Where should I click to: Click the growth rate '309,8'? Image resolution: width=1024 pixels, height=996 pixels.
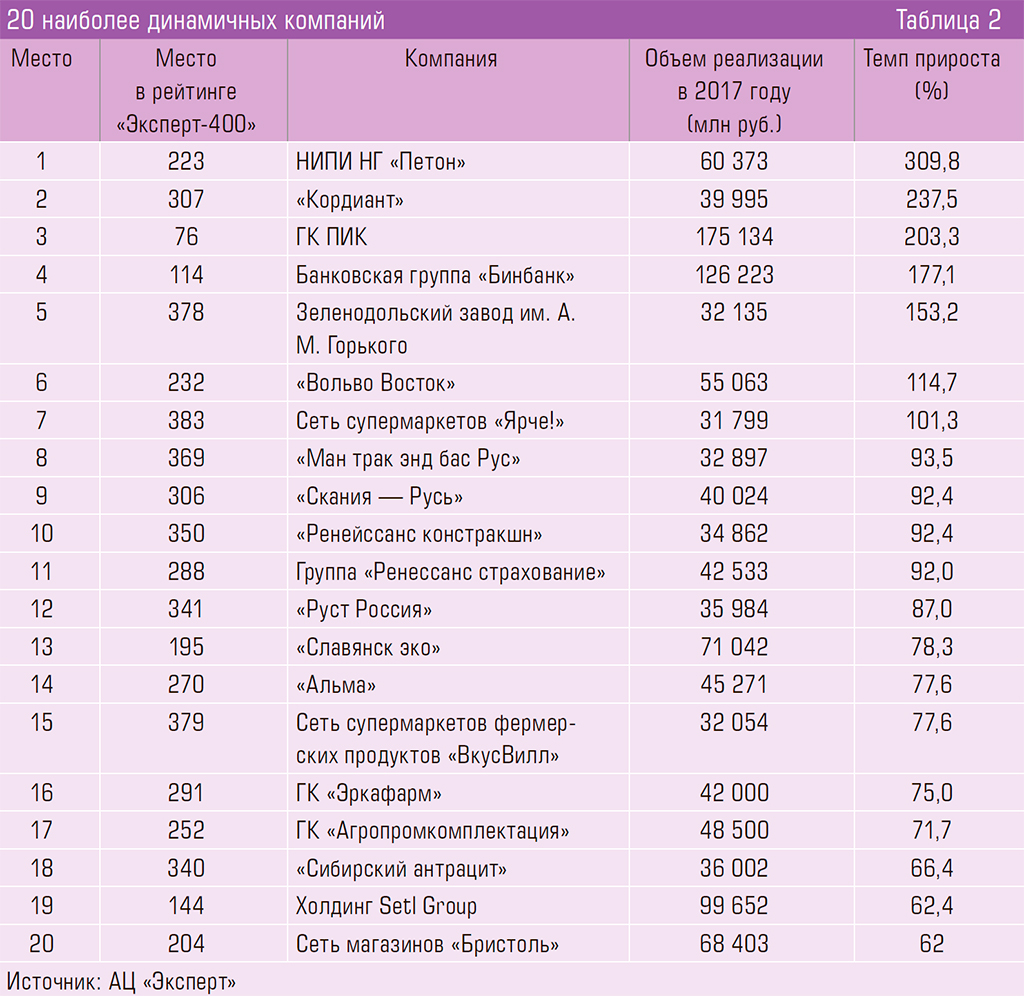932,161
